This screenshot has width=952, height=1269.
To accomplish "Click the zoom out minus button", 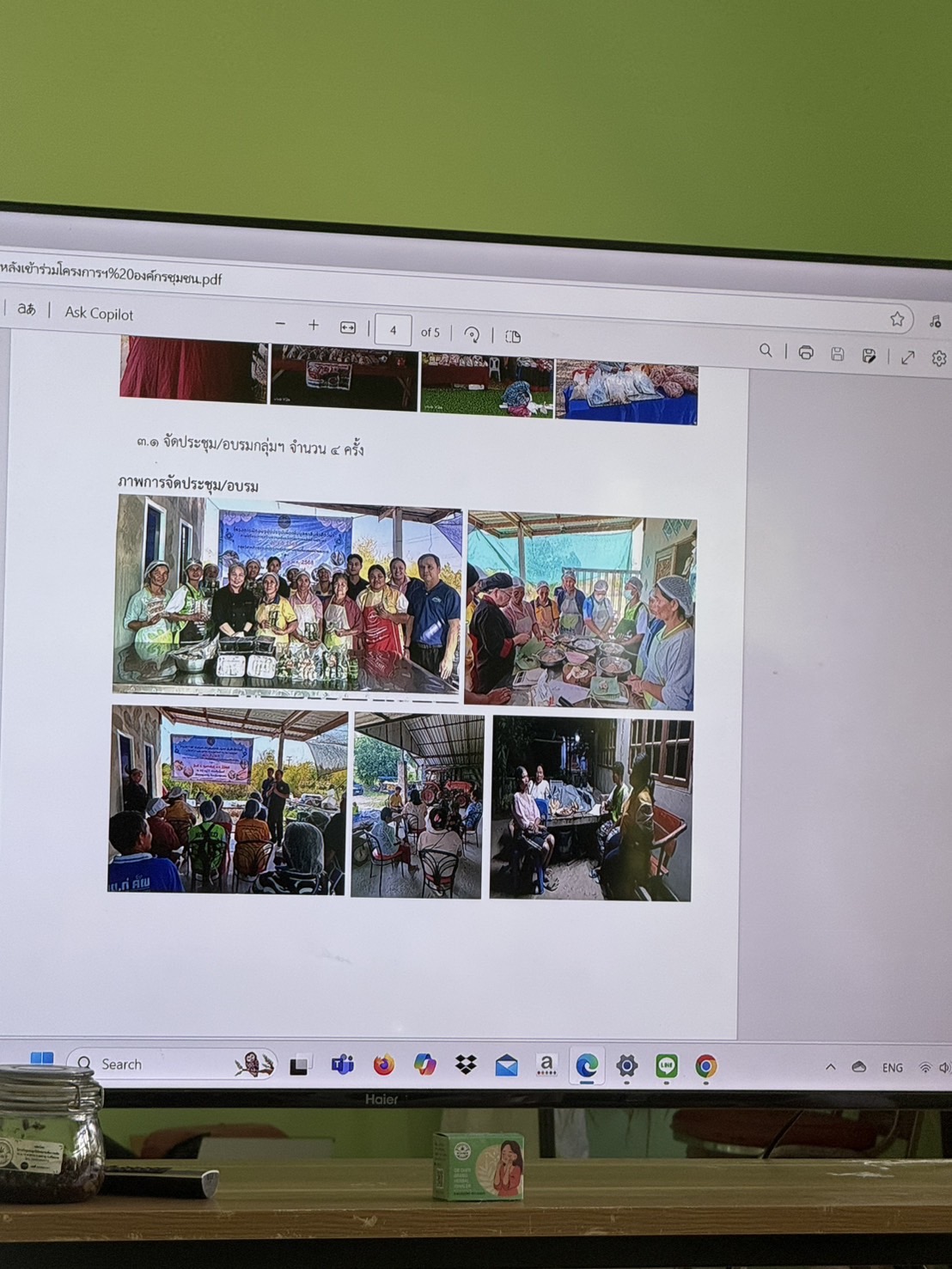I will [x=280, y=325].
